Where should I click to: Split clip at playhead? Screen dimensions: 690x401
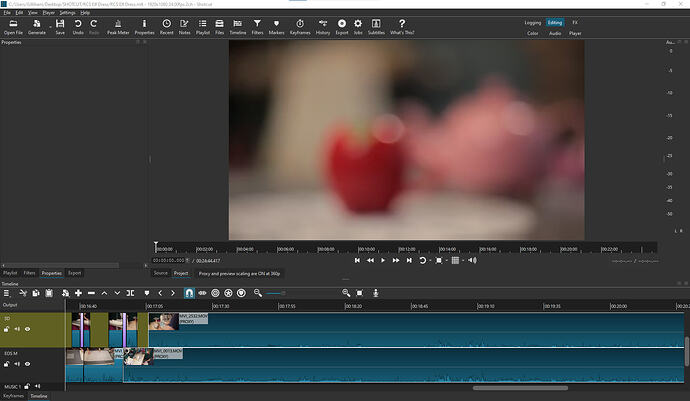pos(130,293)
